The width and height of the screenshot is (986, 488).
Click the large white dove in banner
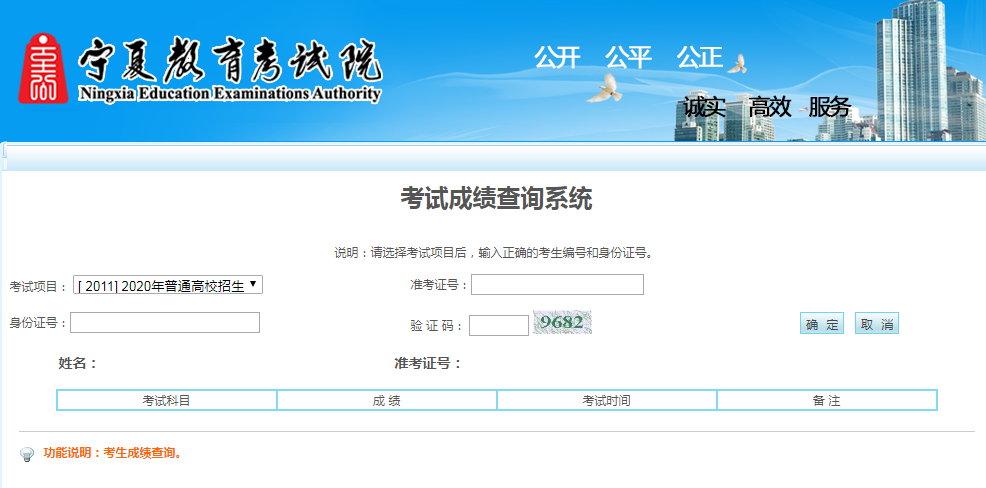tap(604, 89)
